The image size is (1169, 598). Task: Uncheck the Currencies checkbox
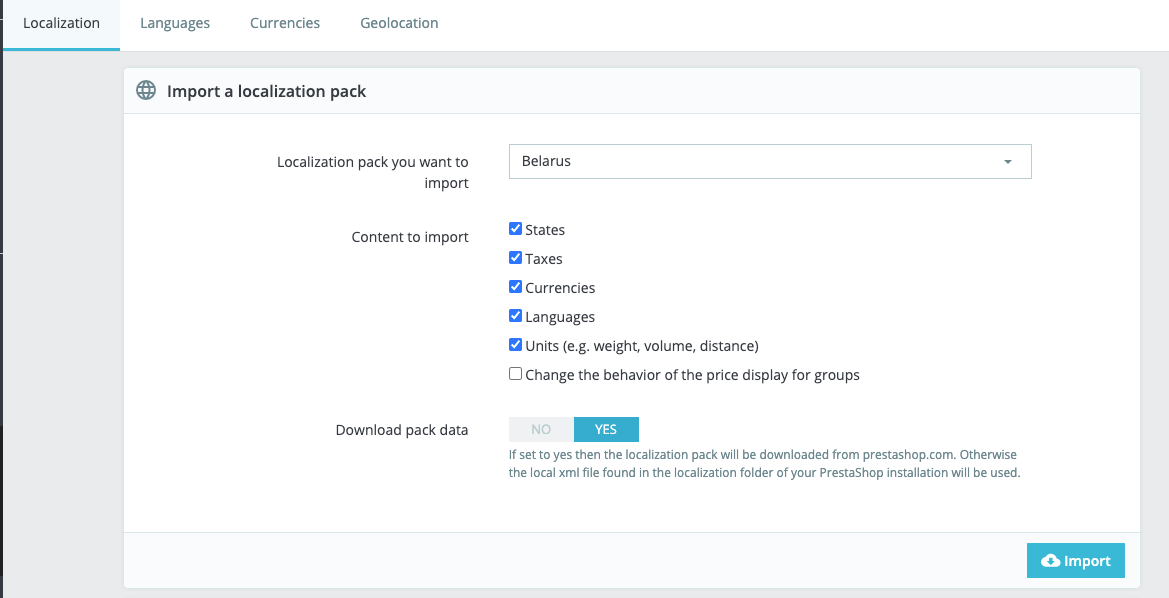pos(516,287)
